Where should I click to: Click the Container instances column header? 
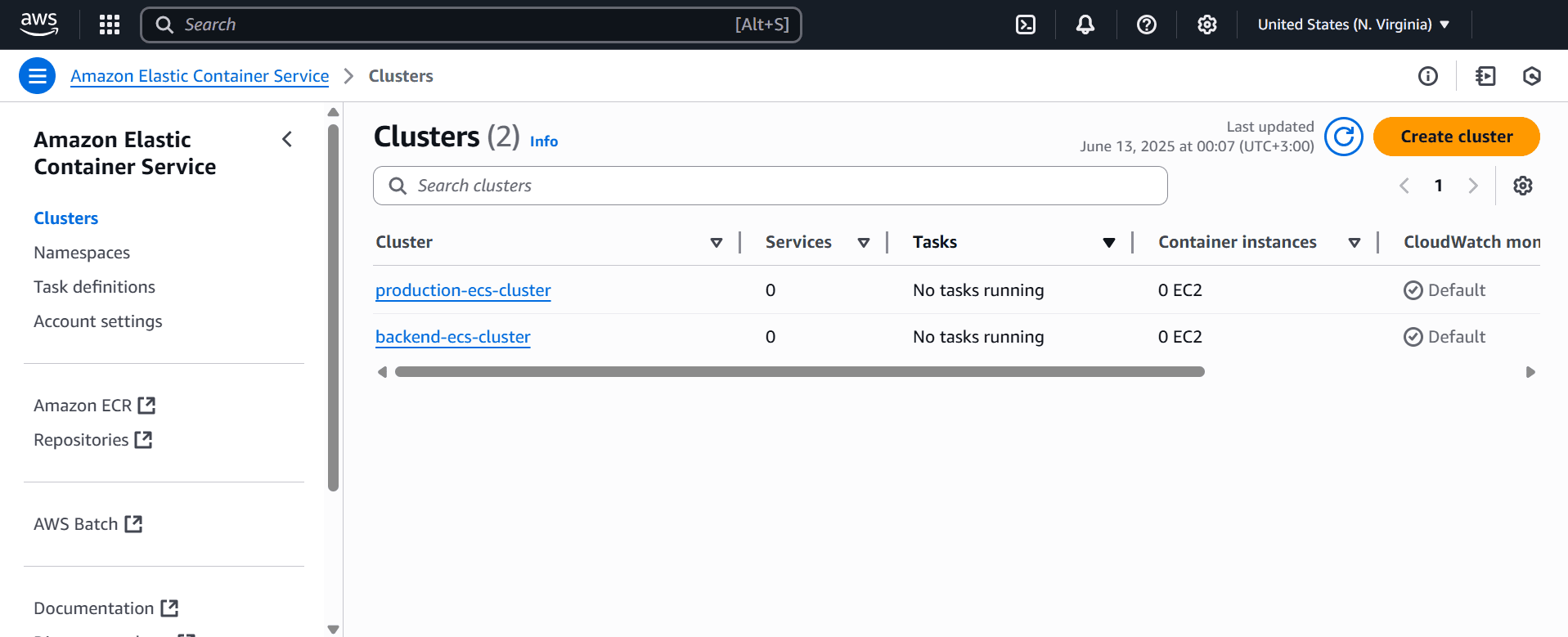[x=1238, y=242]
